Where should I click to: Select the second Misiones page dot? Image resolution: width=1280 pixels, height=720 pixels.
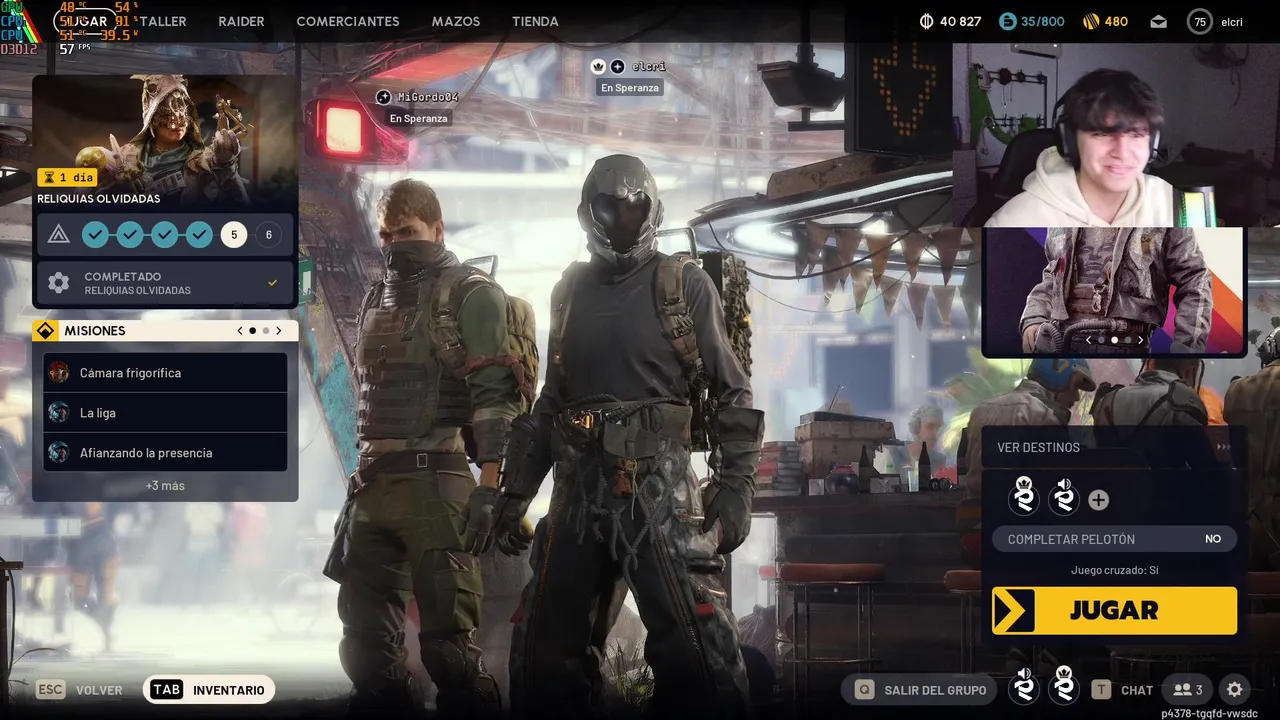[265, 331]
